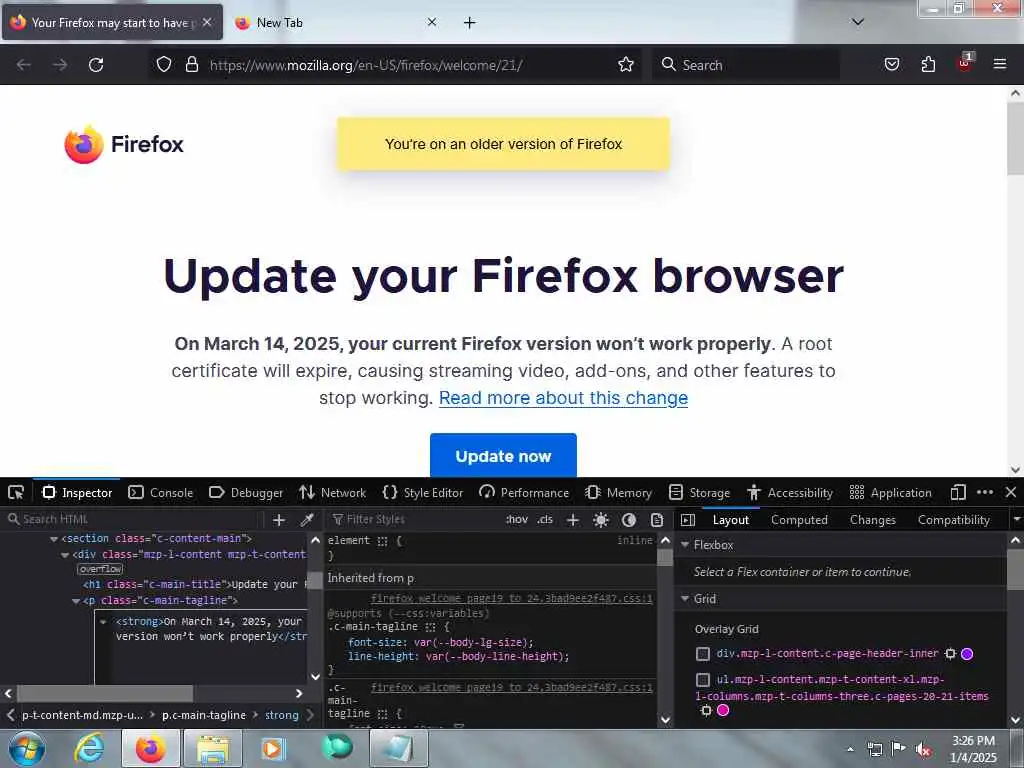
Task: Reload the current page
Action: (x=96, y=65)
